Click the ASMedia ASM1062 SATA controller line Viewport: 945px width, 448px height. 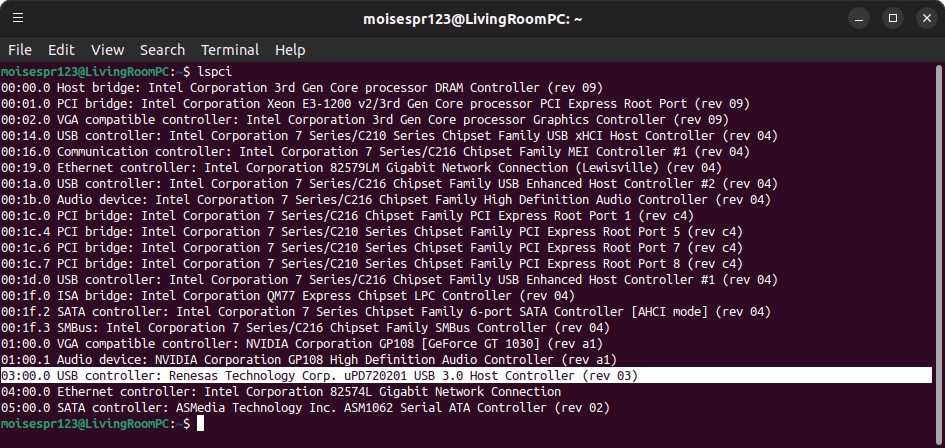pyautogui.click(x=306, y=408)
